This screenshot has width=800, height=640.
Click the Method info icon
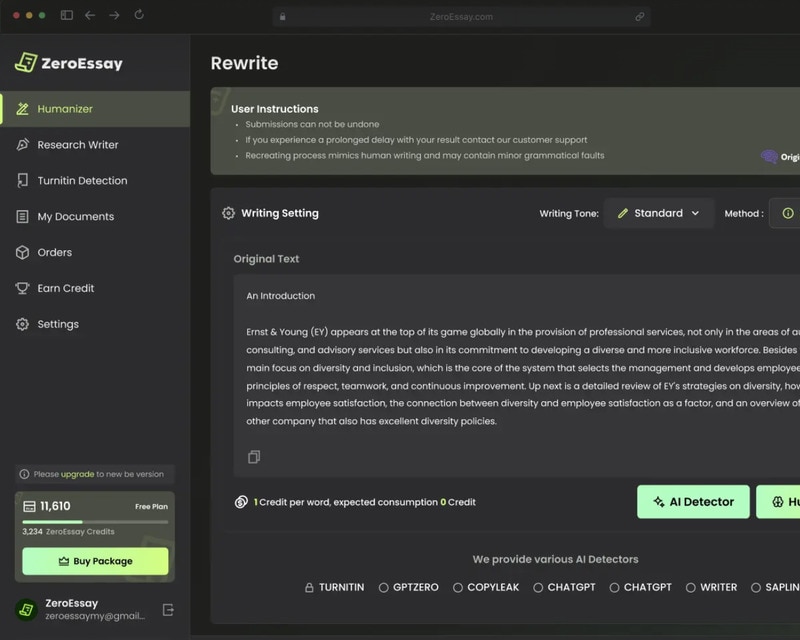pyautogui.click(x=788, y=213)
